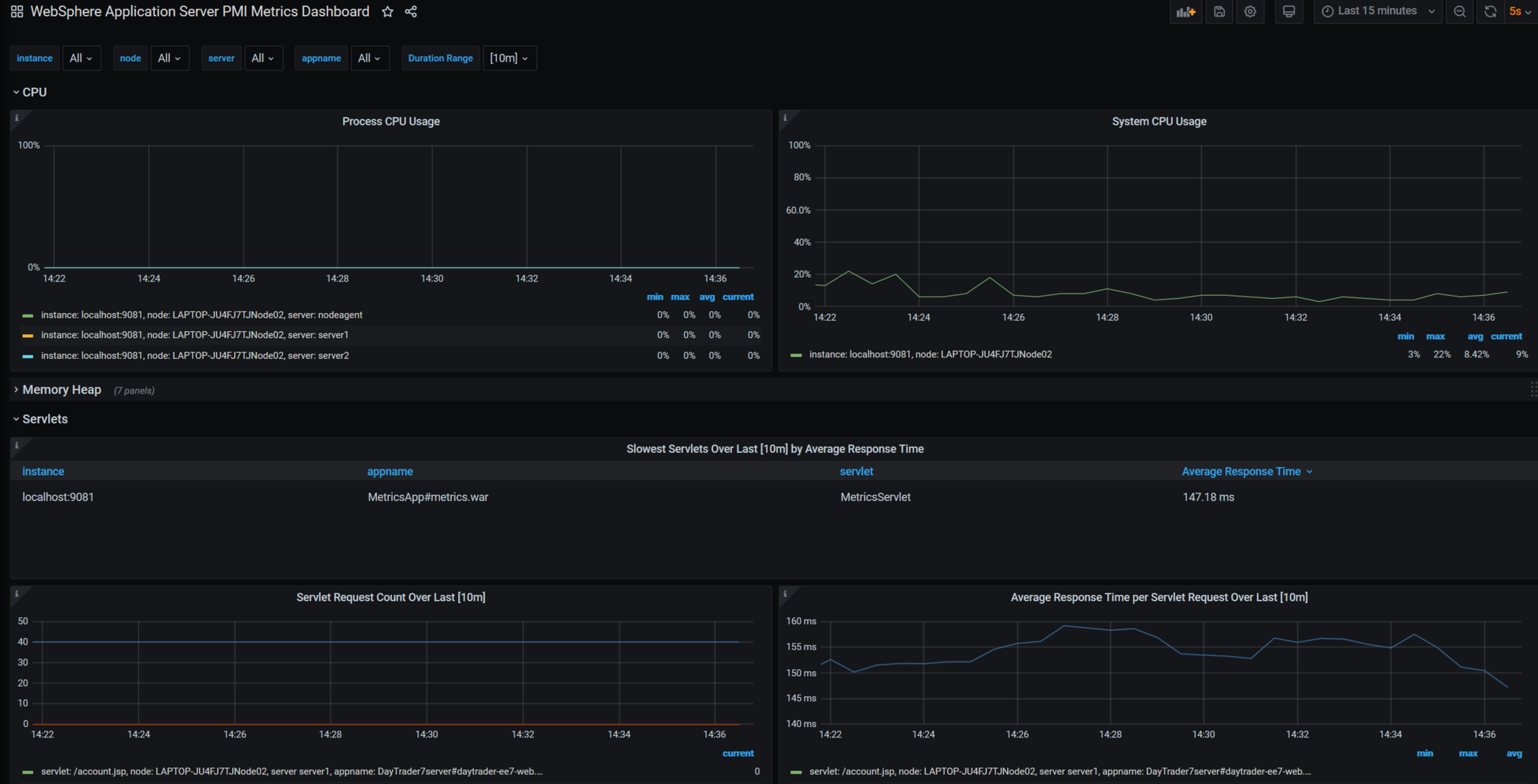Toggle the nodeagent series in legend
1538x784 pixels.
[202, 315]
